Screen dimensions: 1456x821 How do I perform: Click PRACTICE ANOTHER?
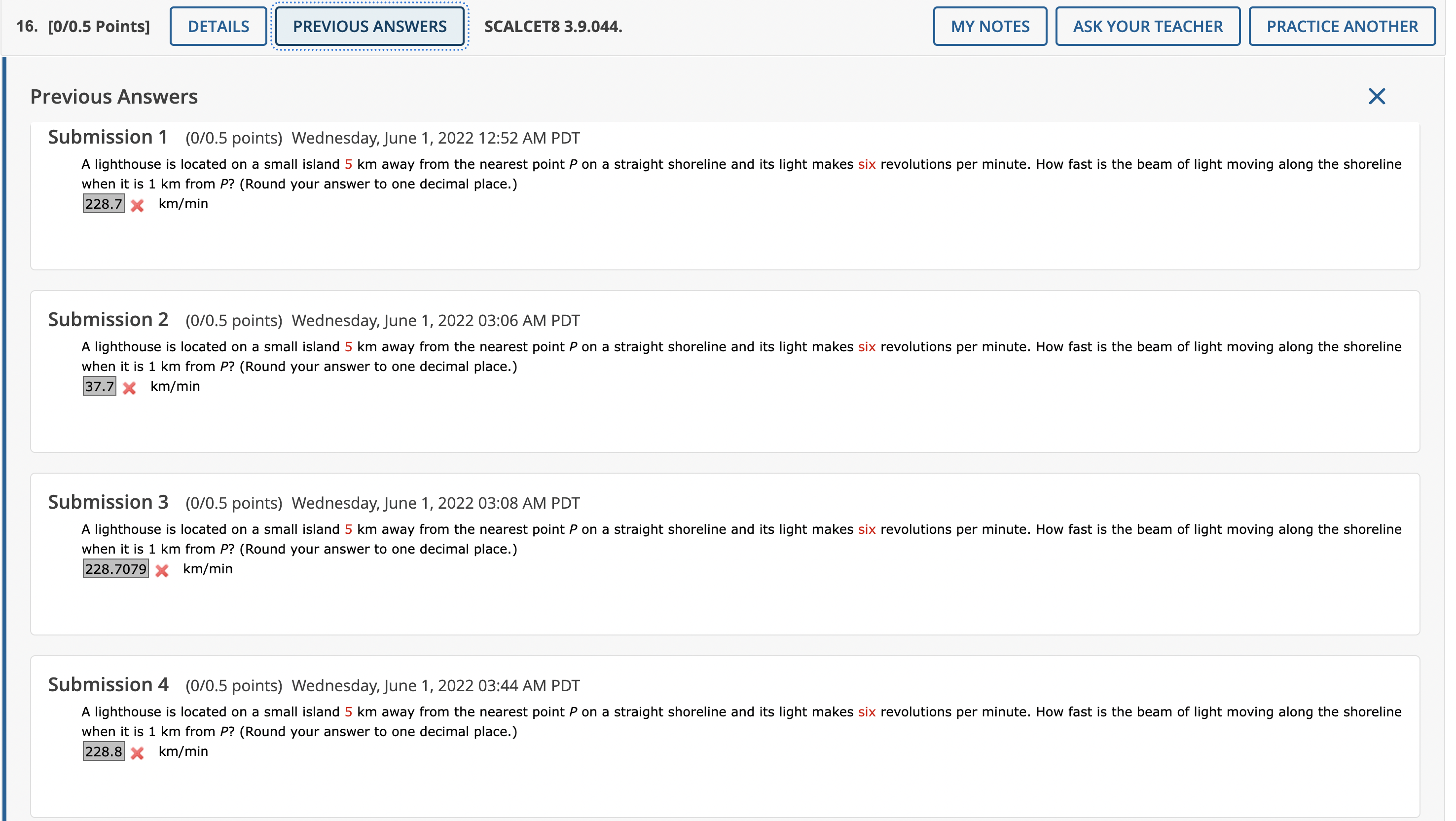tap(1342, 27)
